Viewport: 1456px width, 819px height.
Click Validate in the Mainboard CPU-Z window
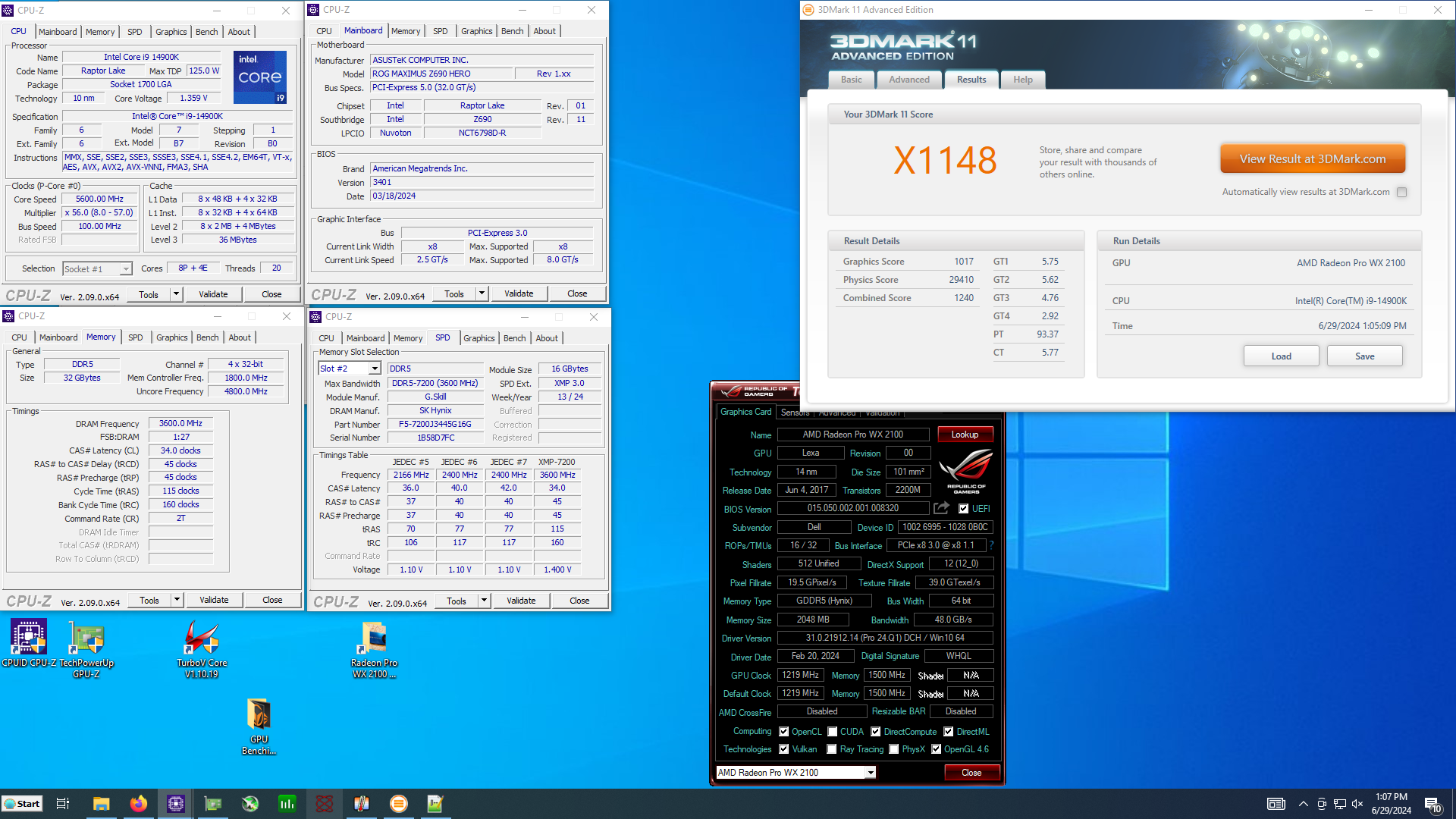pos(519,293)
